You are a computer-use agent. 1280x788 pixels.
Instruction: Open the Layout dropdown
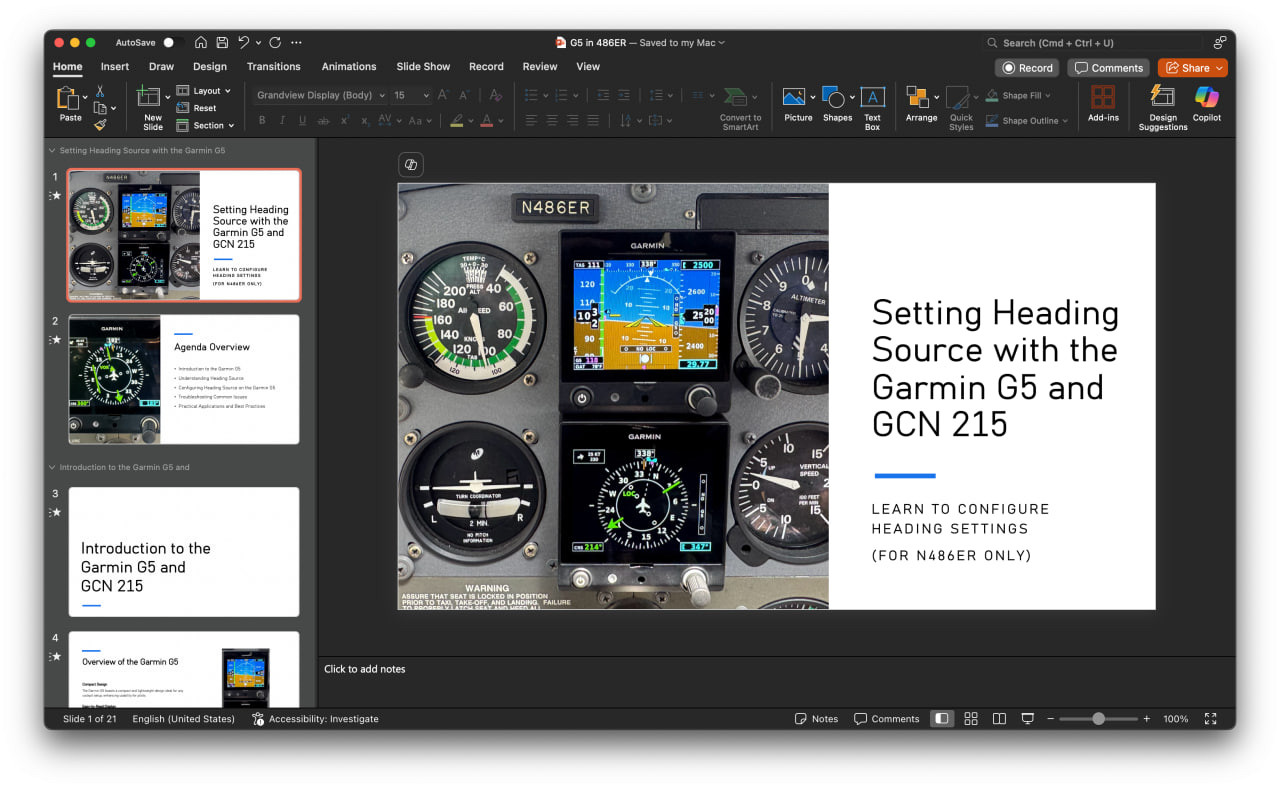tap(204, 91)
